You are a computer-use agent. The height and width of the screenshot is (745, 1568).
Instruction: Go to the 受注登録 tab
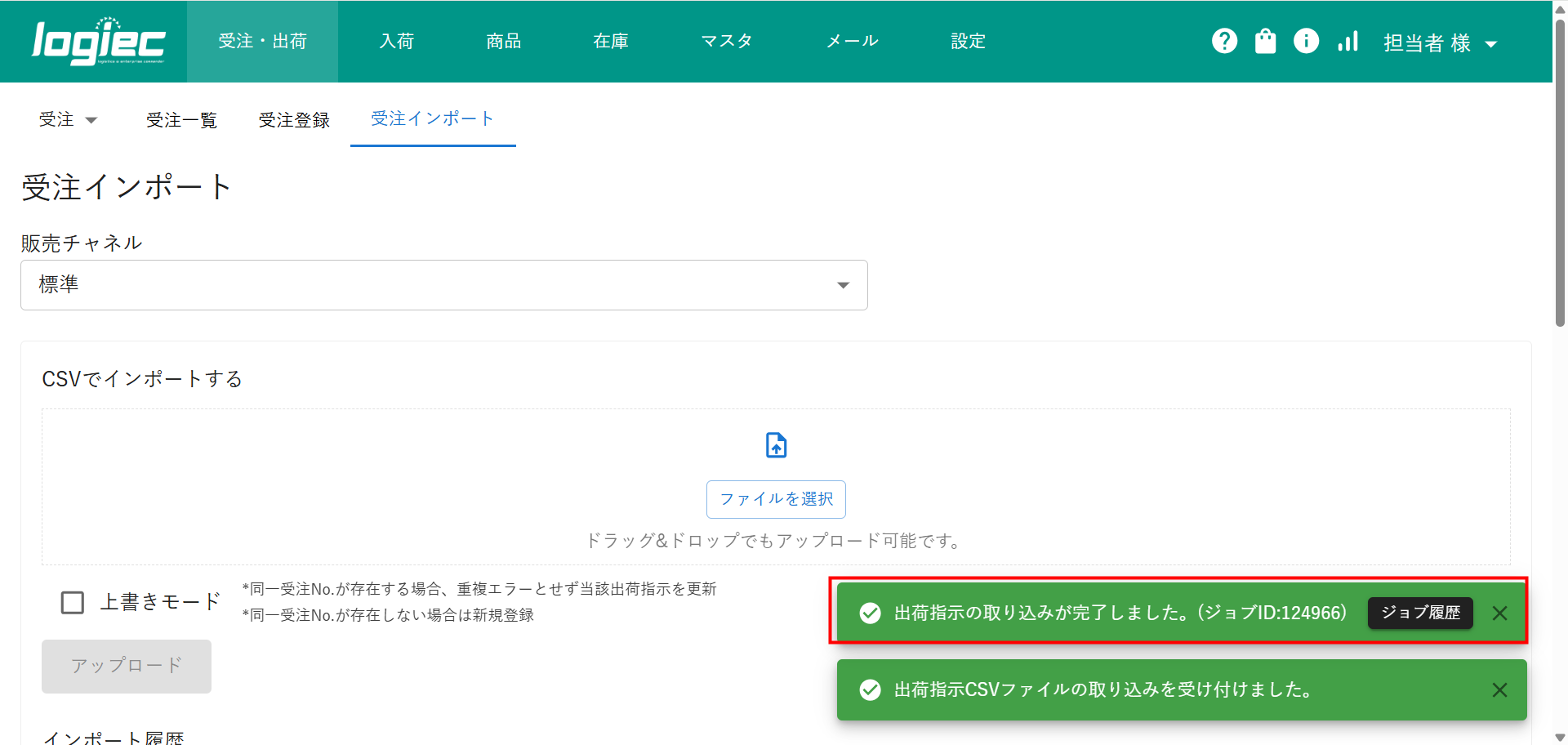pos(294,120)
